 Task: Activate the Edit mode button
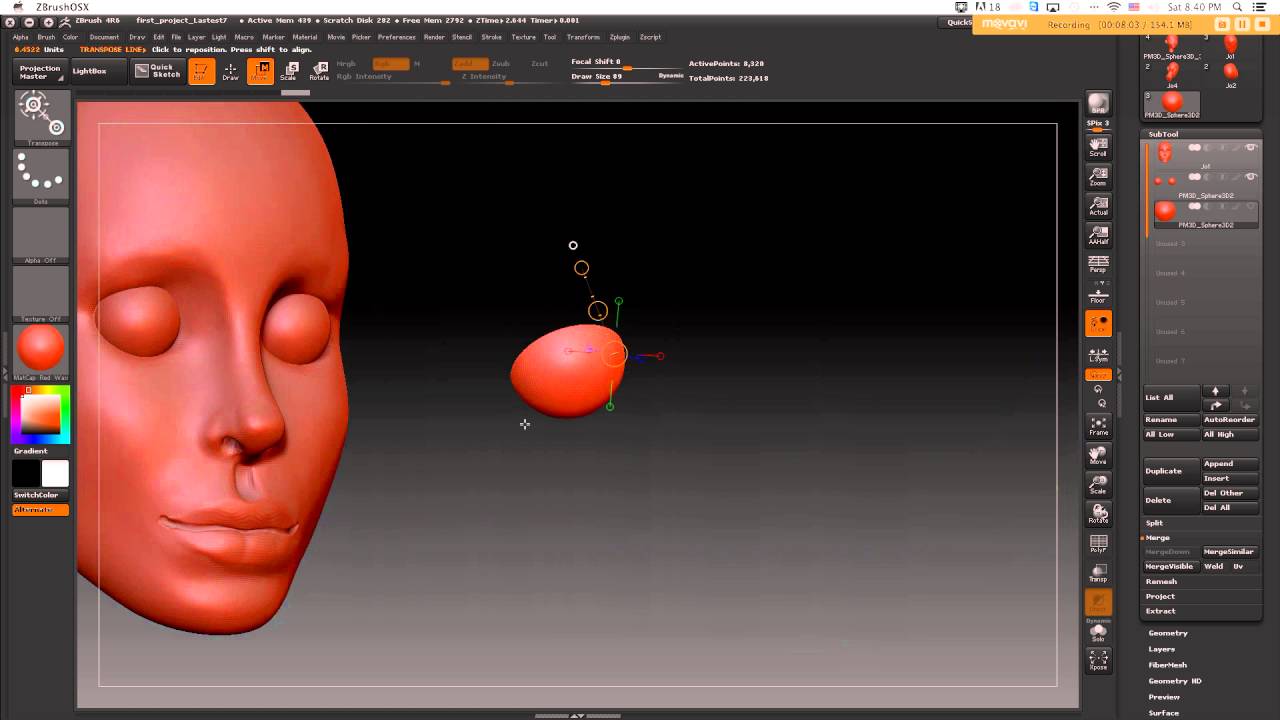[201, 71]
